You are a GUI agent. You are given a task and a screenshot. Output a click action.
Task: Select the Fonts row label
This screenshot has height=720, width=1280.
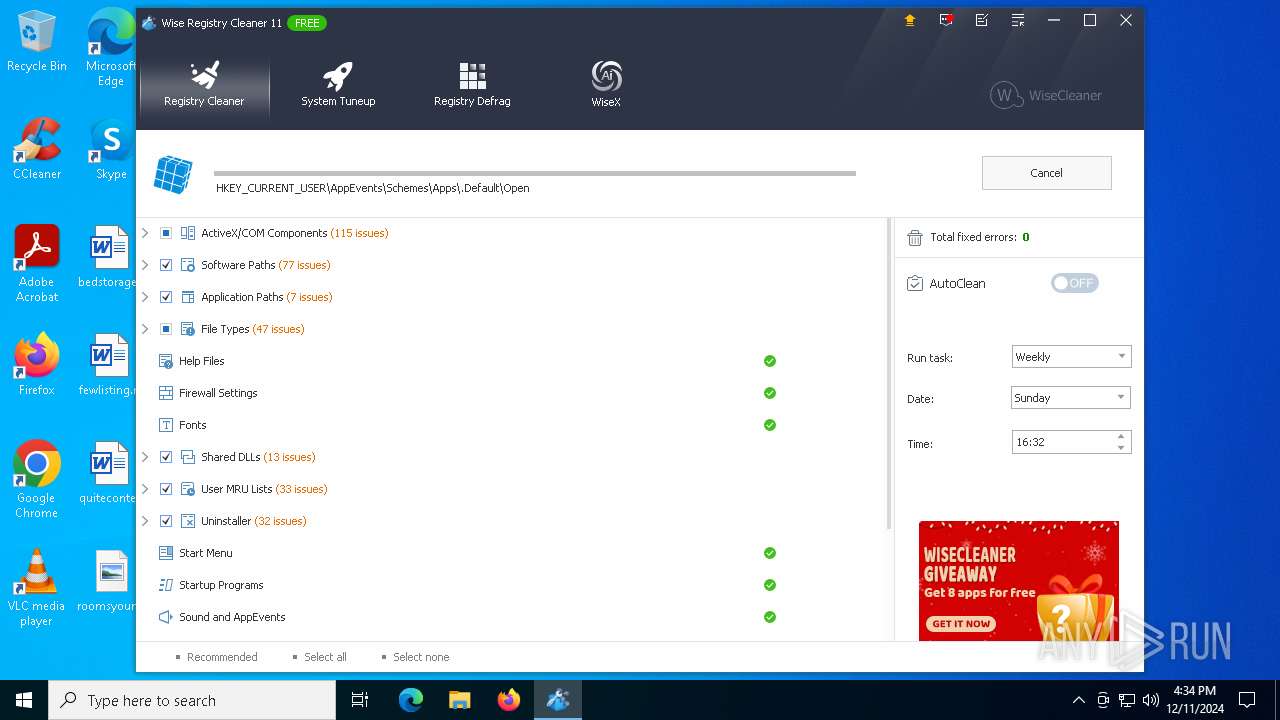[193, 425]
